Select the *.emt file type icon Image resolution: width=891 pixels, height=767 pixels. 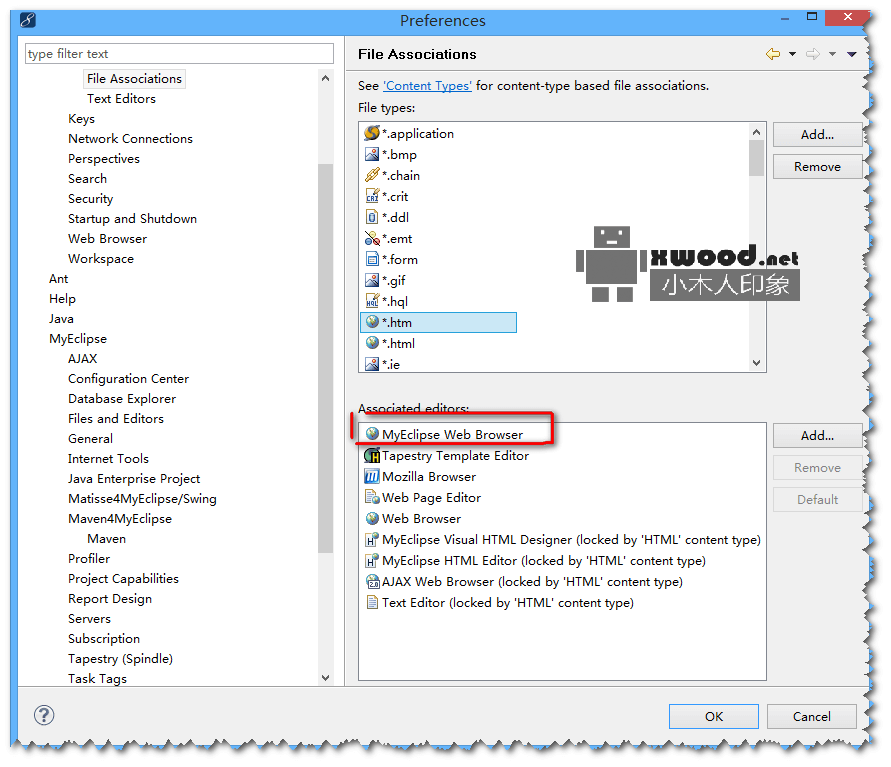tap(372, 239)
